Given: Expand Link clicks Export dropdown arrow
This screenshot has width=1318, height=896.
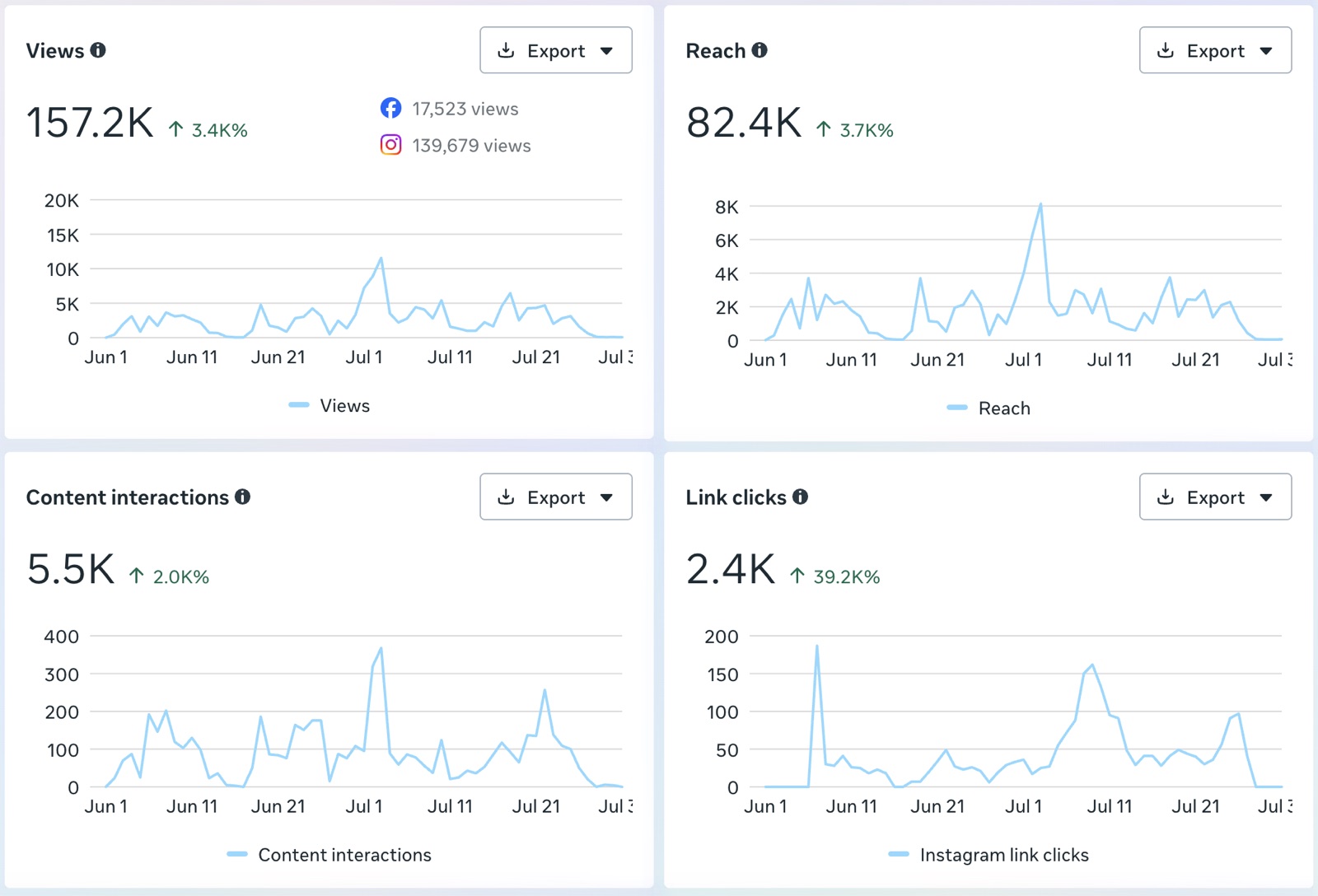Looking at the screenshot, I should click(x=1266, y=497).
